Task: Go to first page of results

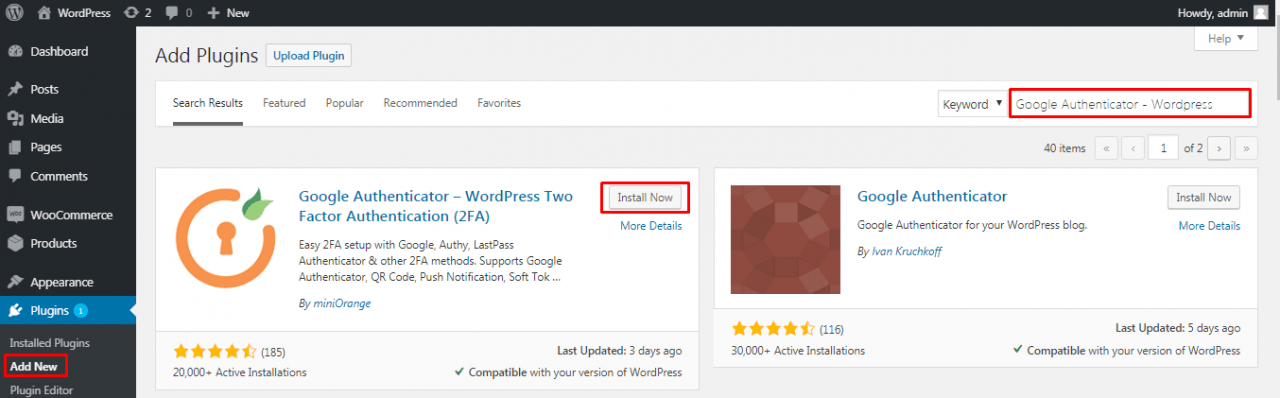Action: [x=1107, y=148]
